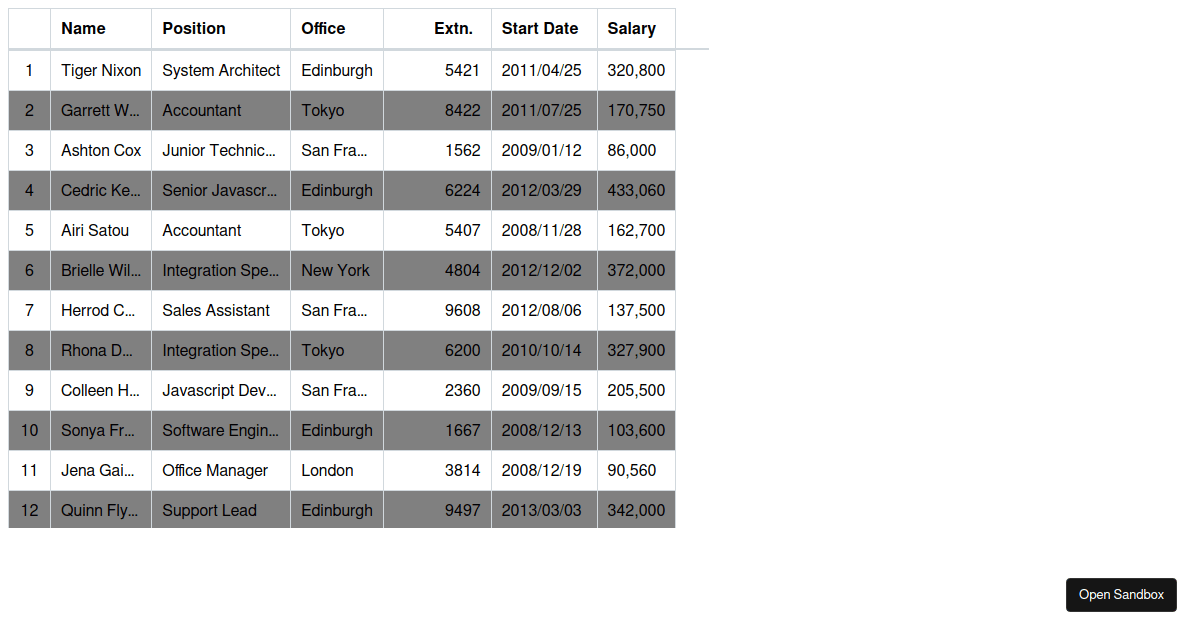Click the Office column header
The width and height of the screenshot is (1200, 630).
(337, 28)
